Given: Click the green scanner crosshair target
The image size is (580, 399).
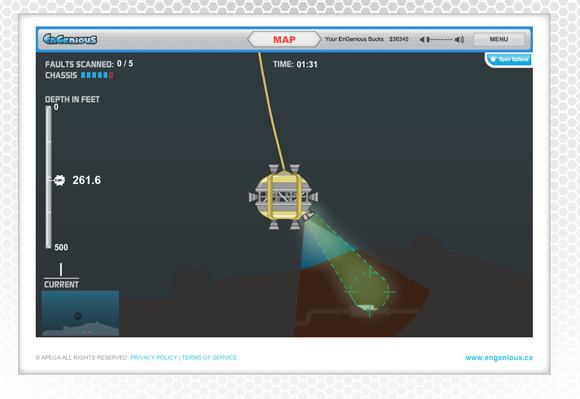Looking at the screenshot, I should (370, 292).
